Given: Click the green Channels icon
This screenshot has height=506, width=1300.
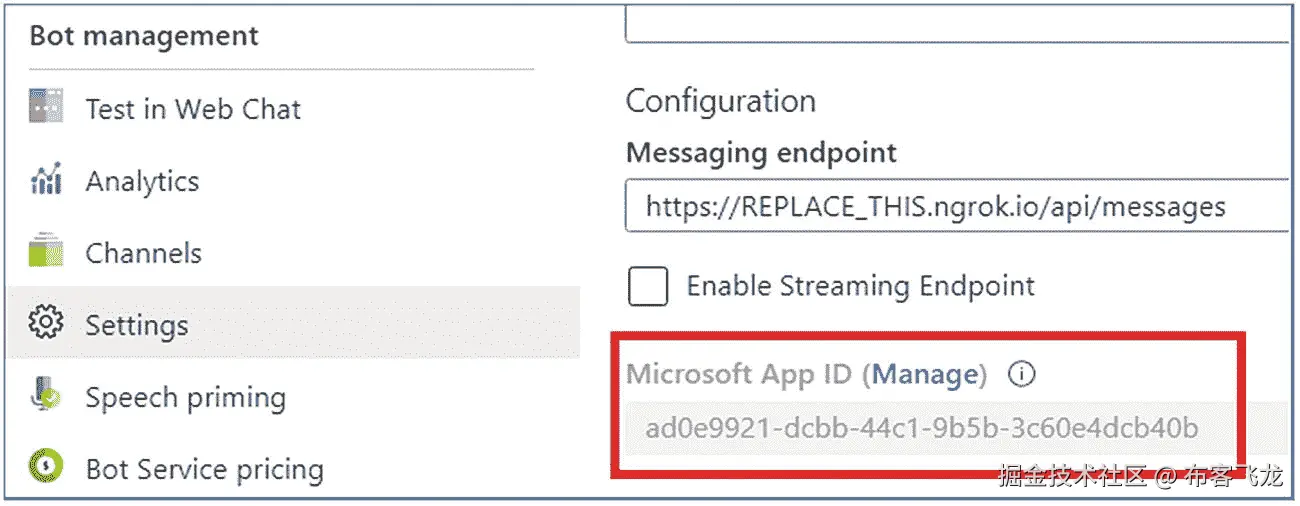Looking at the screenshot, I should (x=46, y=252).
